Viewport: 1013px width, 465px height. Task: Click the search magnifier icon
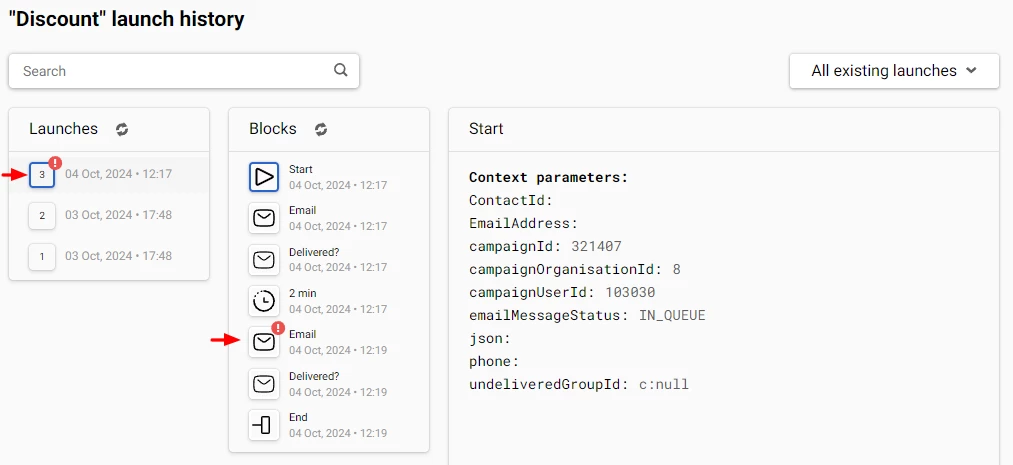click(x=340, y=70)
